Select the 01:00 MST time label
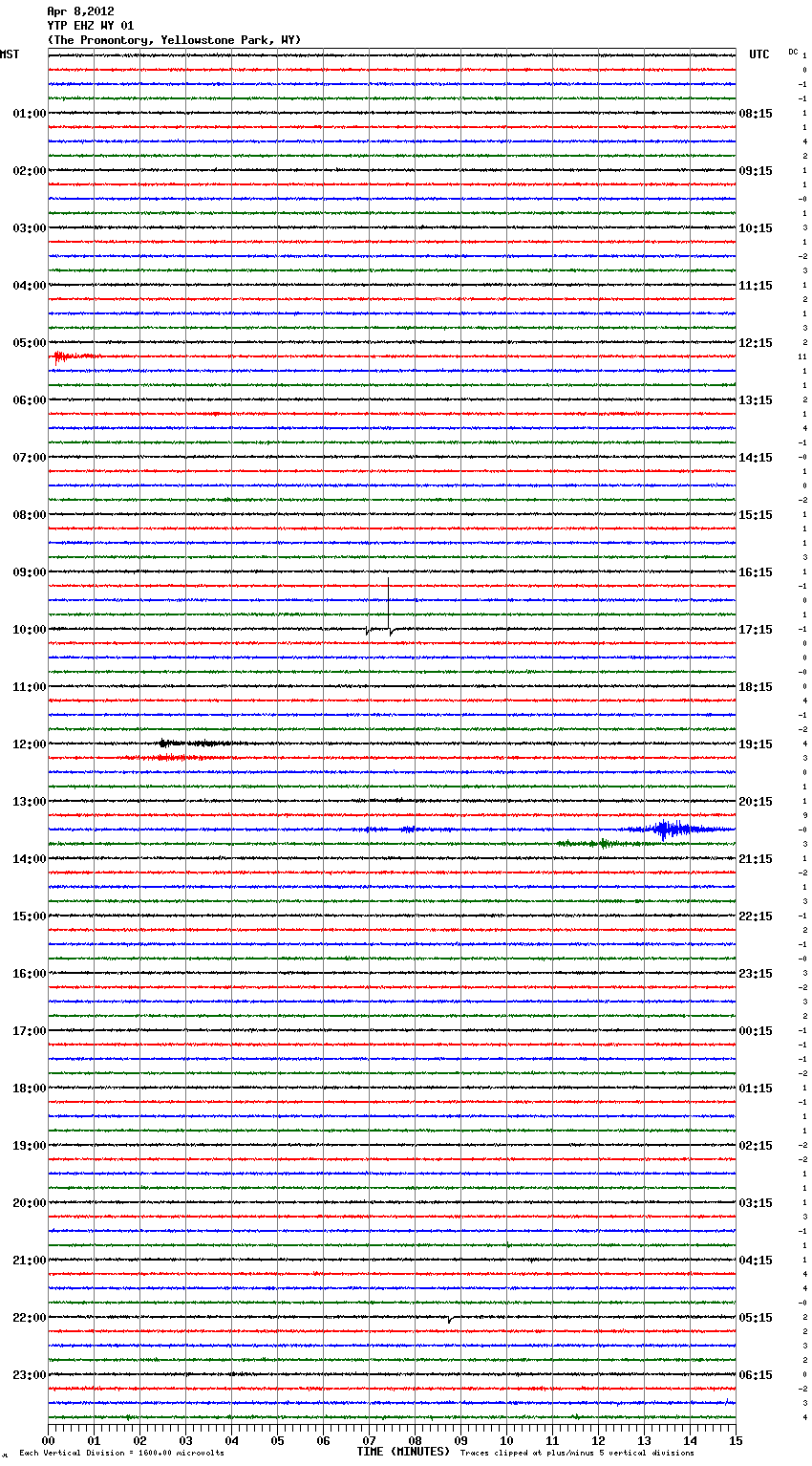Screen dimensions: 812x1466 [x=29, y=114]
